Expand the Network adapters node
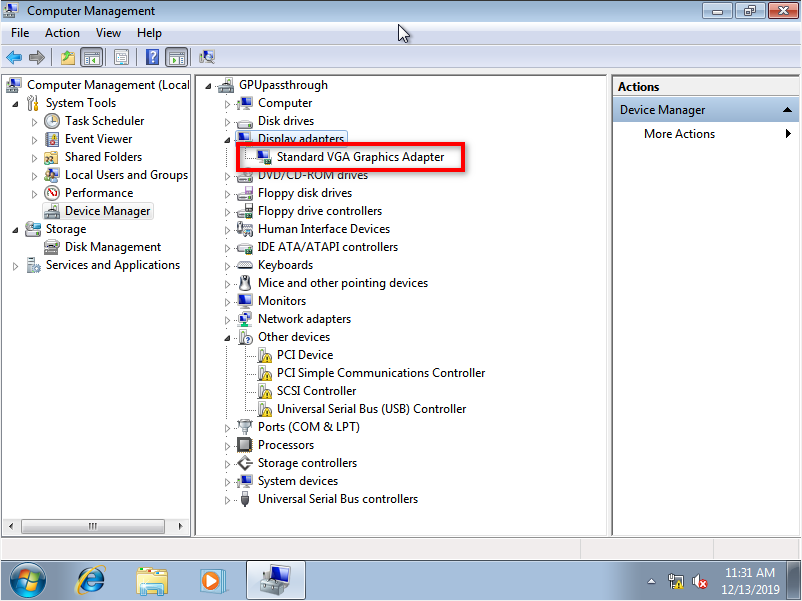The image size is (802, 601). coord(228,319)
